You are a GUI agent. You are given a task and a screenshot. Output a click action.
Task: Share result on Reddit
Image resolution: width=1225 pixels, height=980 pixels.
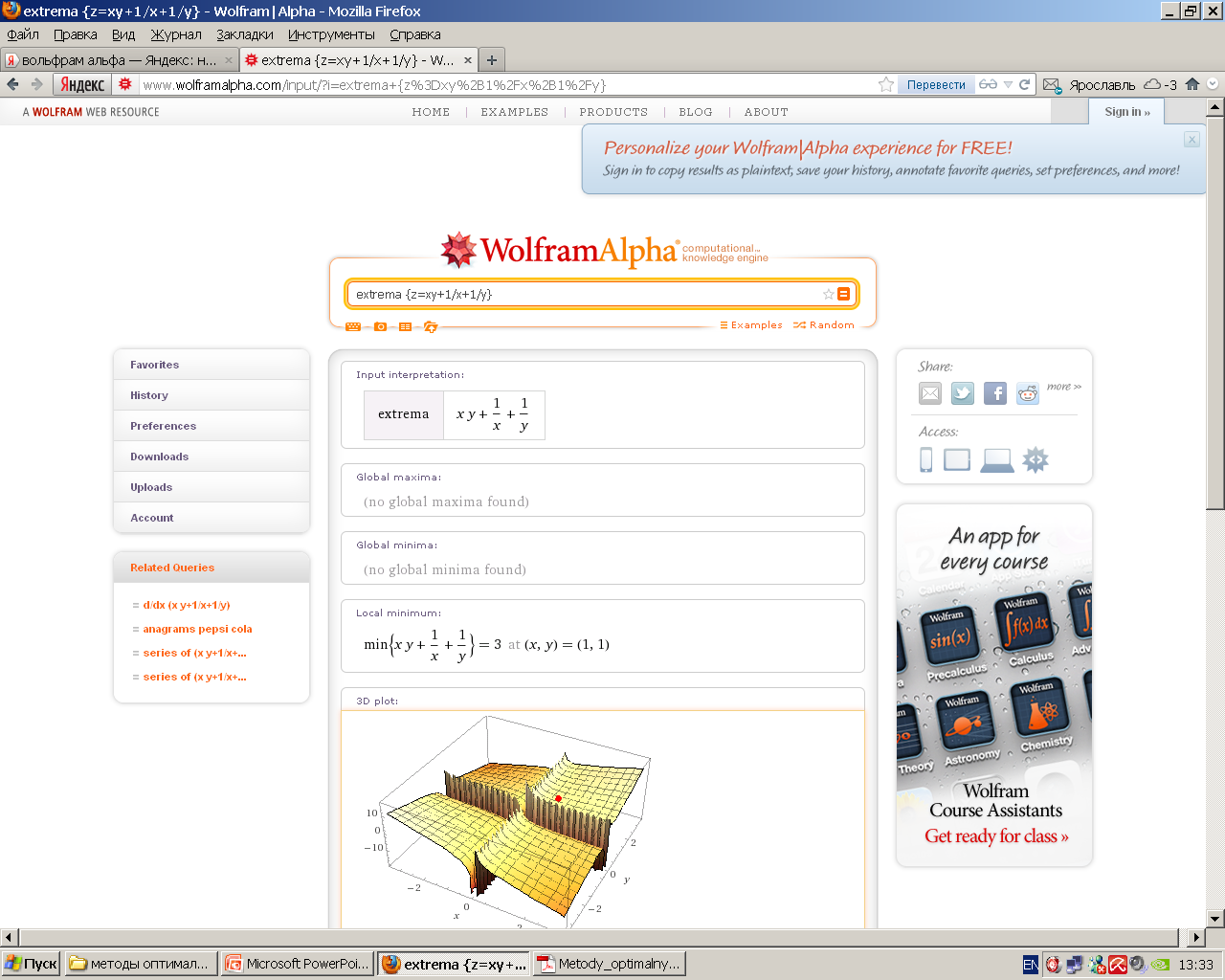click(x=1028, y=393)
